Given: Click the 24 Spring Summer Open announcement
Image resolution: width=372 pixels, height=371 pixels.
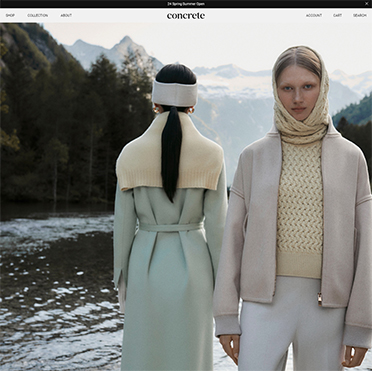Looking at the screenshot, I should pyautogui.click(x=186, y=4).
